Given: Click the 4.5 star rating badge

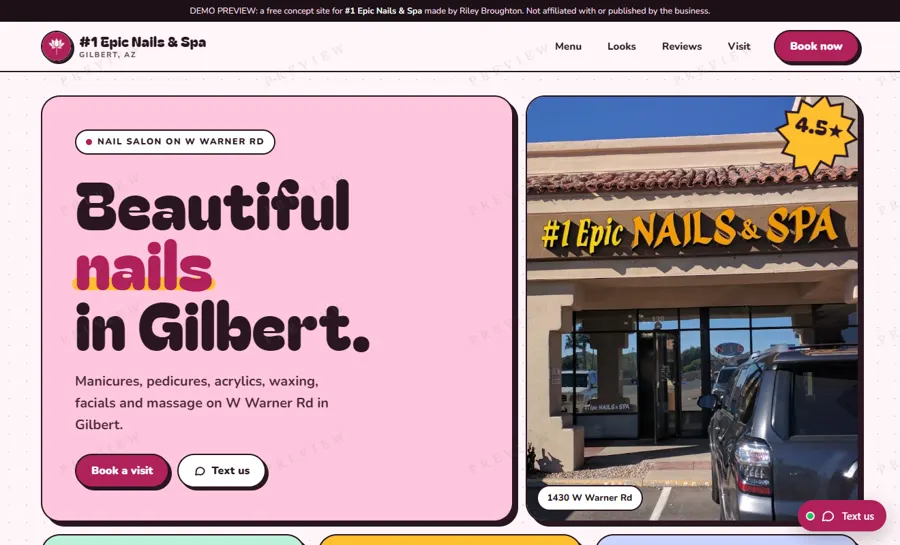Looking at the screenshot, I should pyautogui.click(x=816, y=135).
